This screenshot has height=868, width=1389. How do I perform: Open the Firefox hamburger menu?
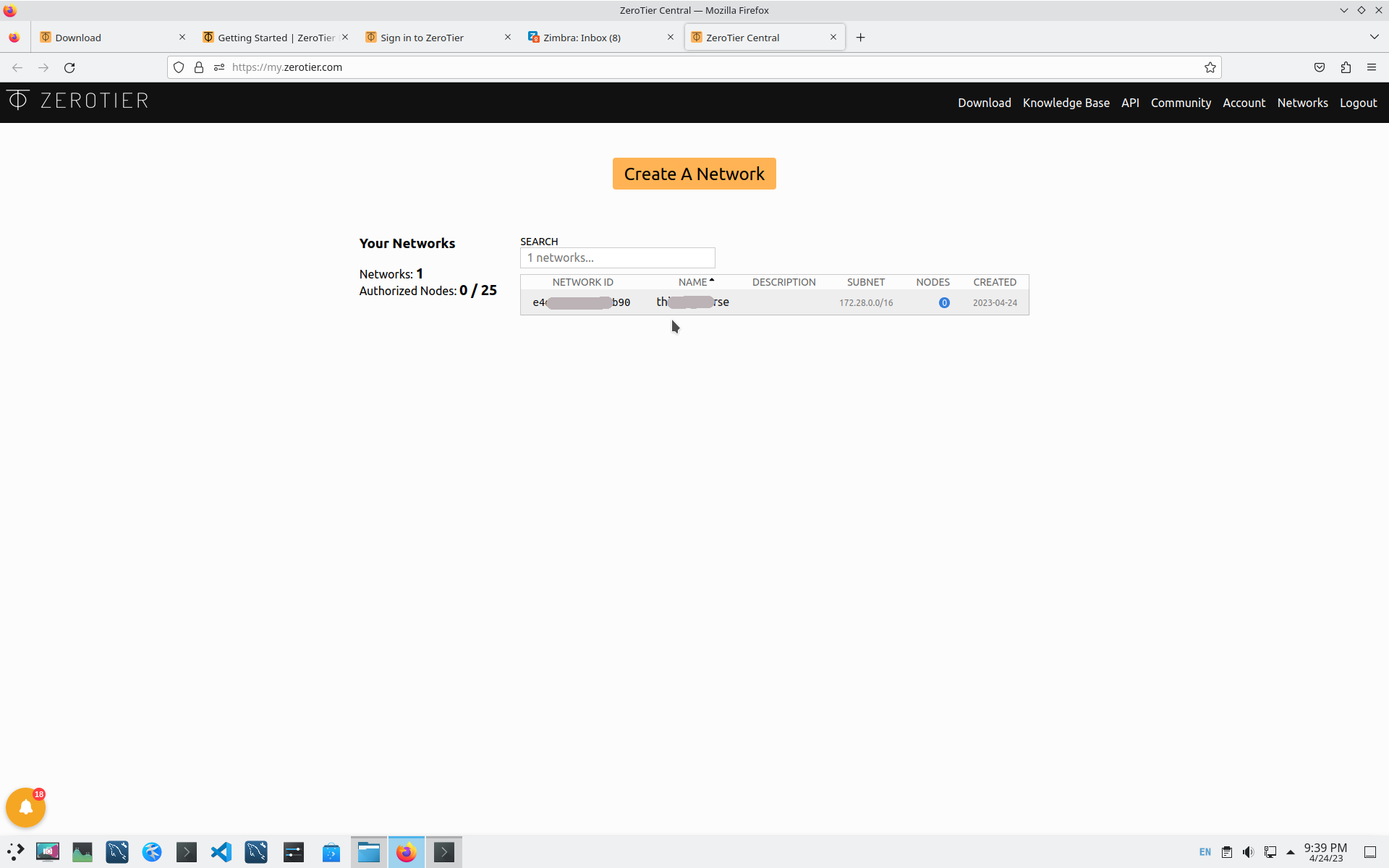1371,67
